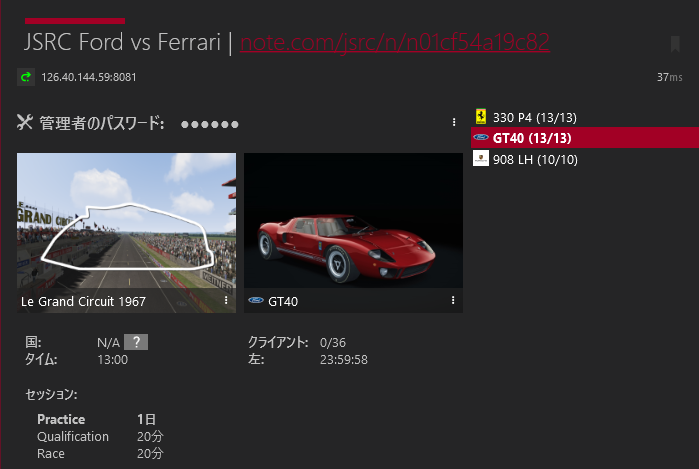Select the GT40 (13/13) entry
699x469 pixels.
click(x=585, y=138)
